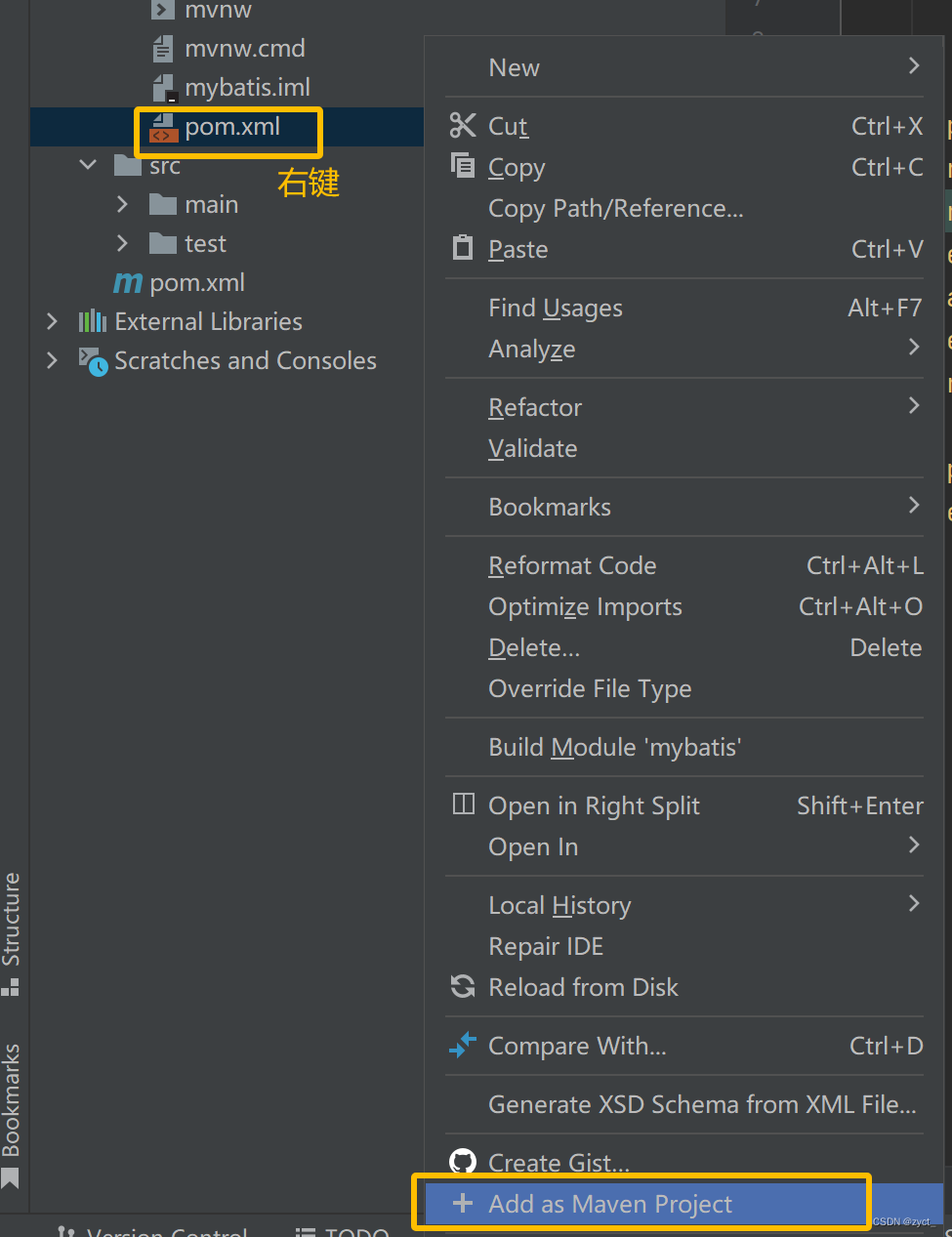Screen dimensions: 952x1237
Task: Click the GitHub Create Gist icon
Action: pos(462,1162)
